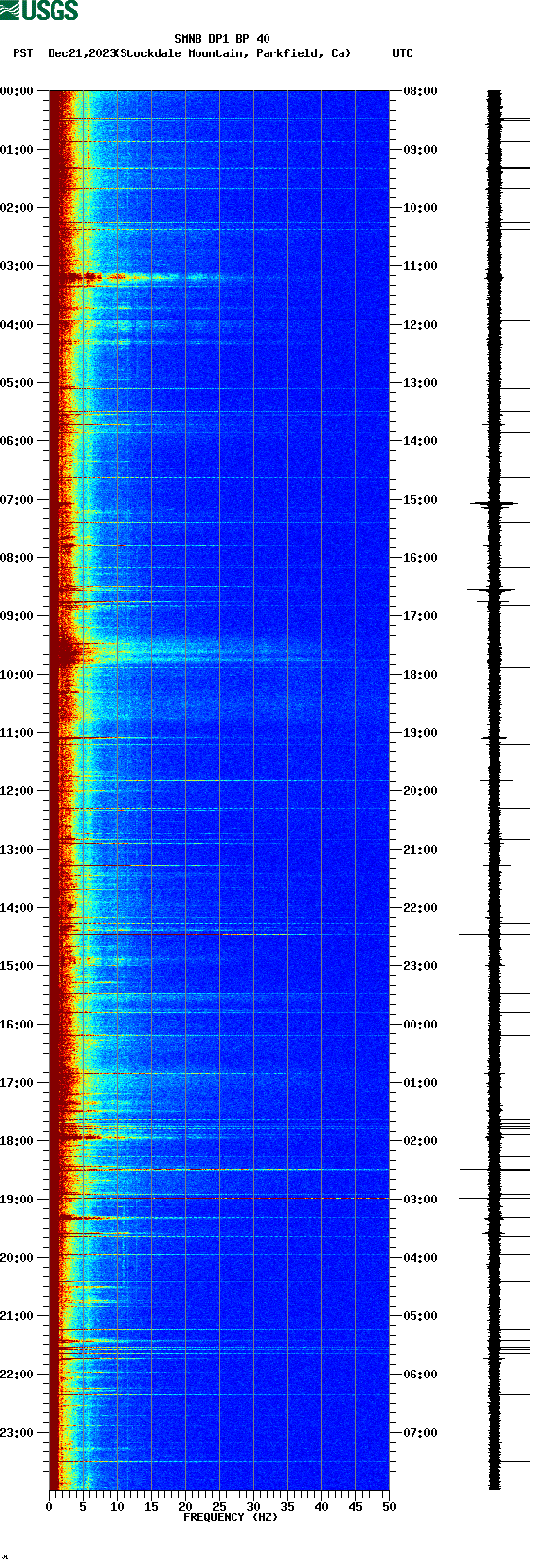Click the USGS logo
This screenshot has height=1568, width=537.
point(39,11)
